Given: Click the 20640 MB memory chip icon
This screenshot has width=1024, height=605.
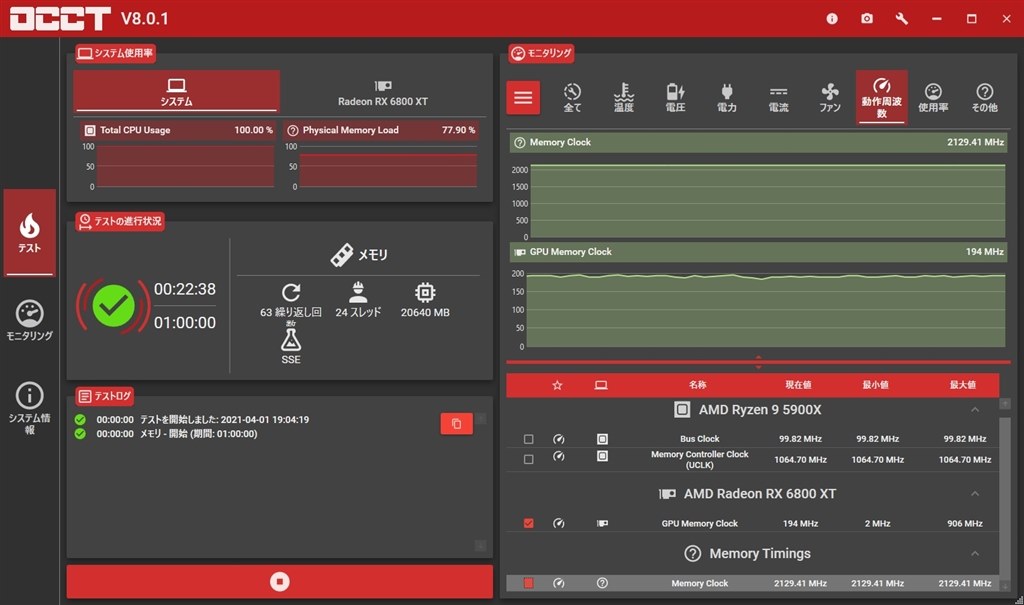Looking at the screenshot, I should pyautogui.click(x=425, y=292).
